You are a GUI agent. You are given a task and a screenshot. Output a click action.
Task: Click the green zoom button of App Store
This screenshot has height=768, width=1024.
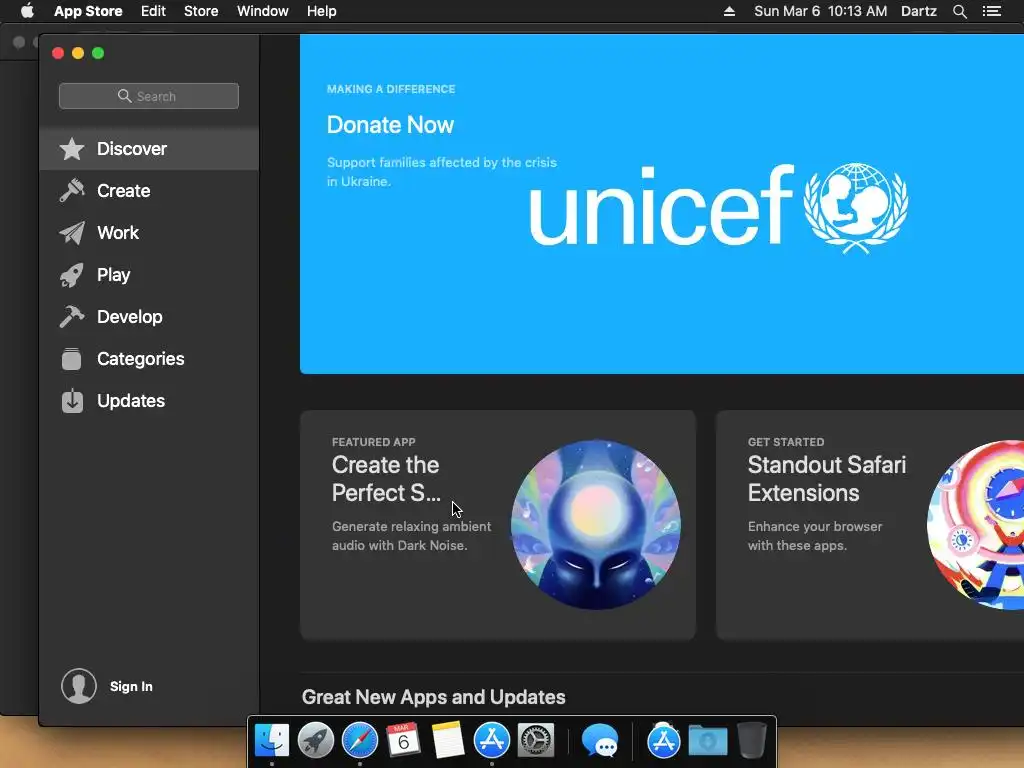(x=98, y=53)
